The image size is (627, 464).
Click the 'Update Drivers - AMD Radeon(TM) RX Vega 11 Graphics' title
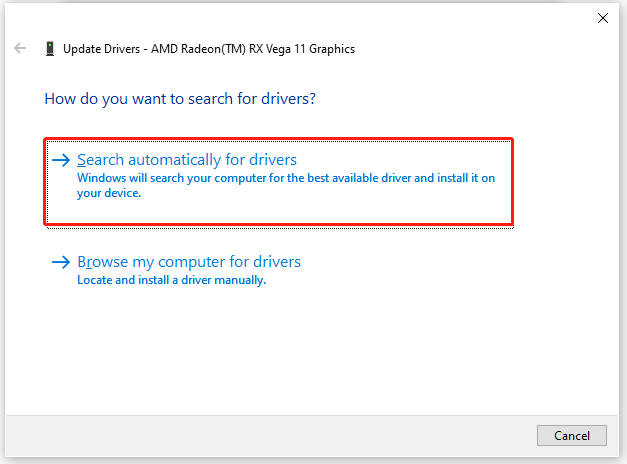[209, 49]
